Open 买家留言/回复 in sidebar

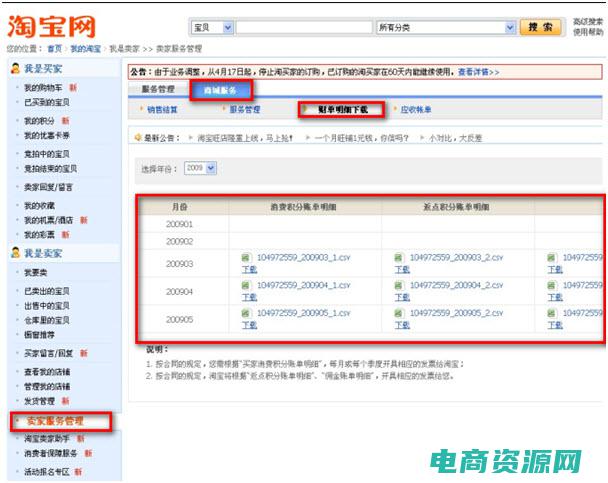click(48, 353)
